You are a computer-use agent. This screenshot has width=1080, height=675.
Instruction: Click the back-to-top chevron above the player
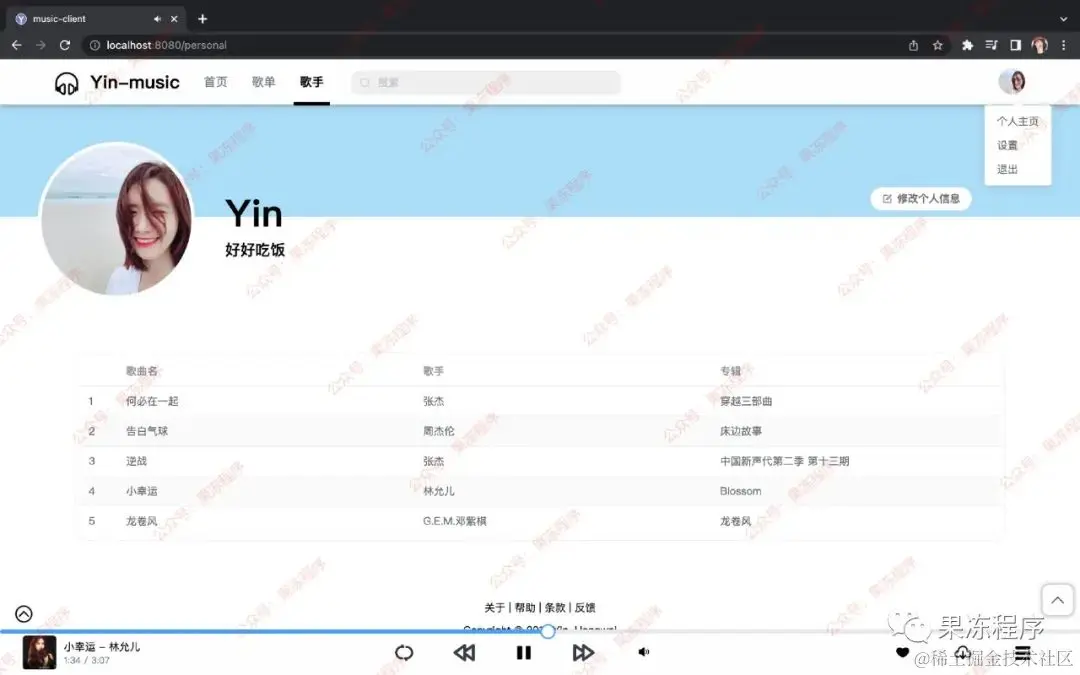(x=1057, y=600)
